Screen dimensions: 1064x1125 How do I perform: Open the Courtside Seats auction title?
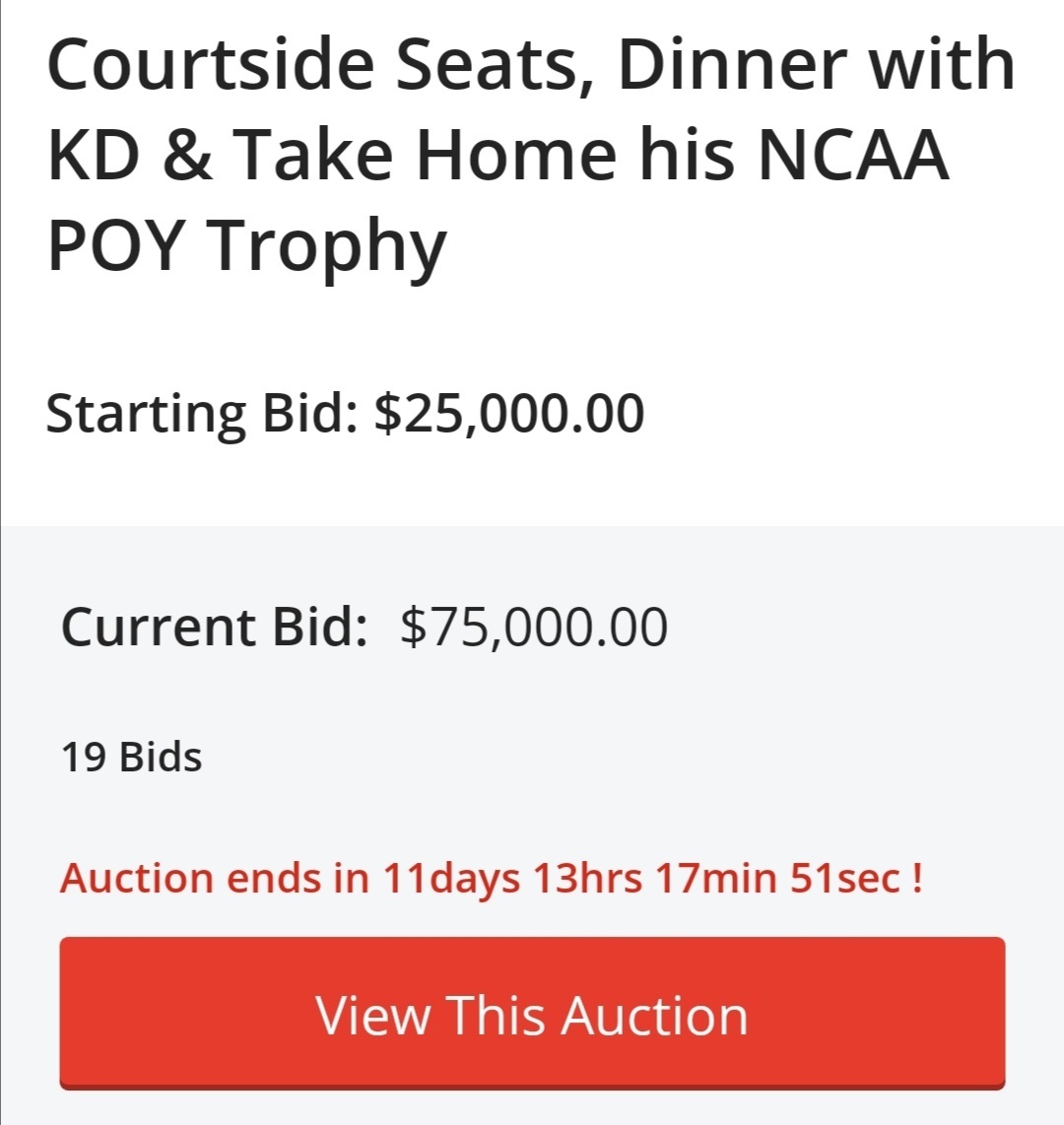tap(530, 153)
